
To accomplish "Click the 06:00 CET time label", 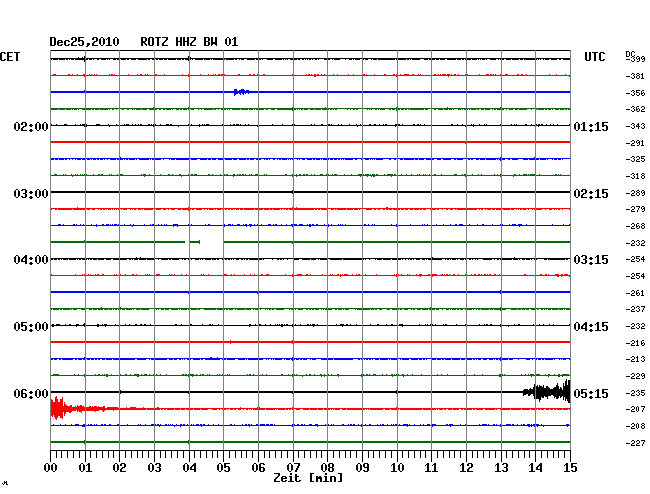I will 31,393.
